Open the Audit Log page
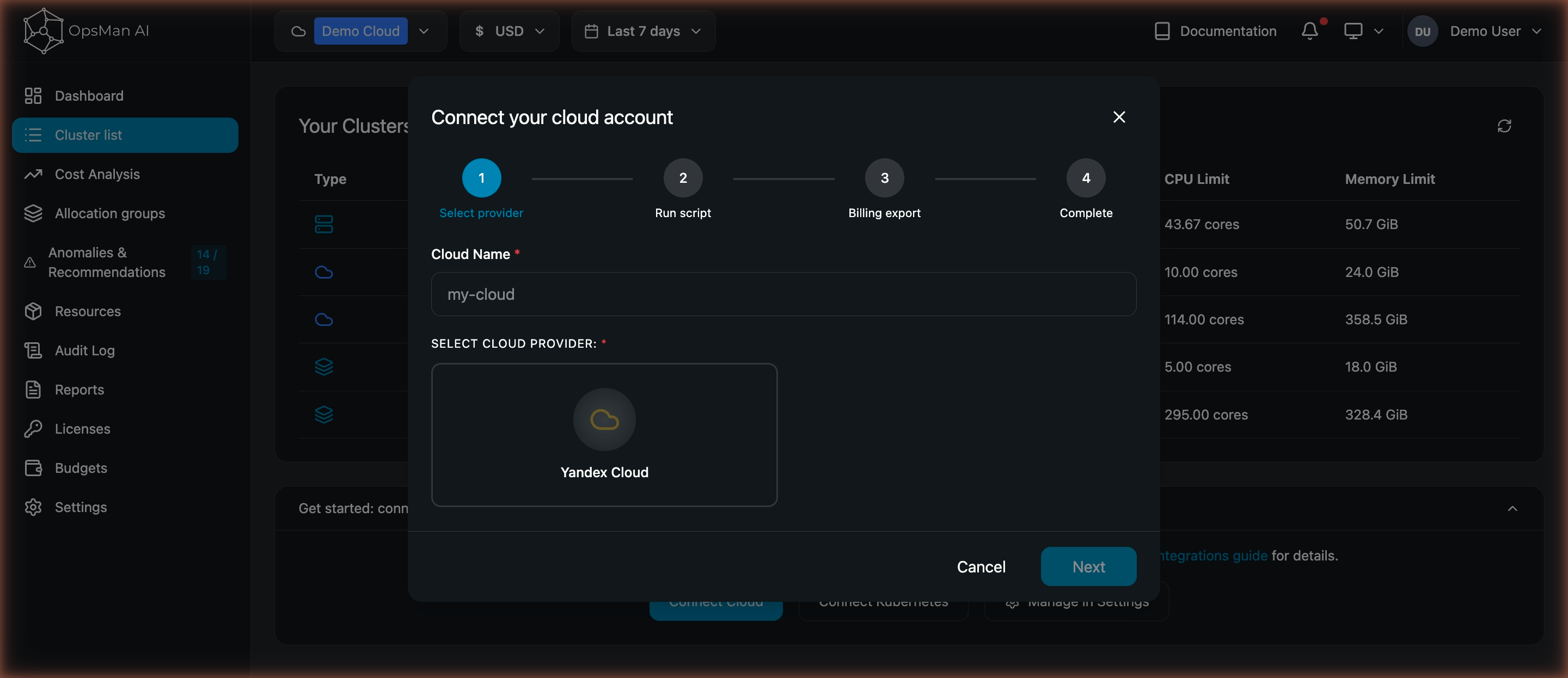 125,350
